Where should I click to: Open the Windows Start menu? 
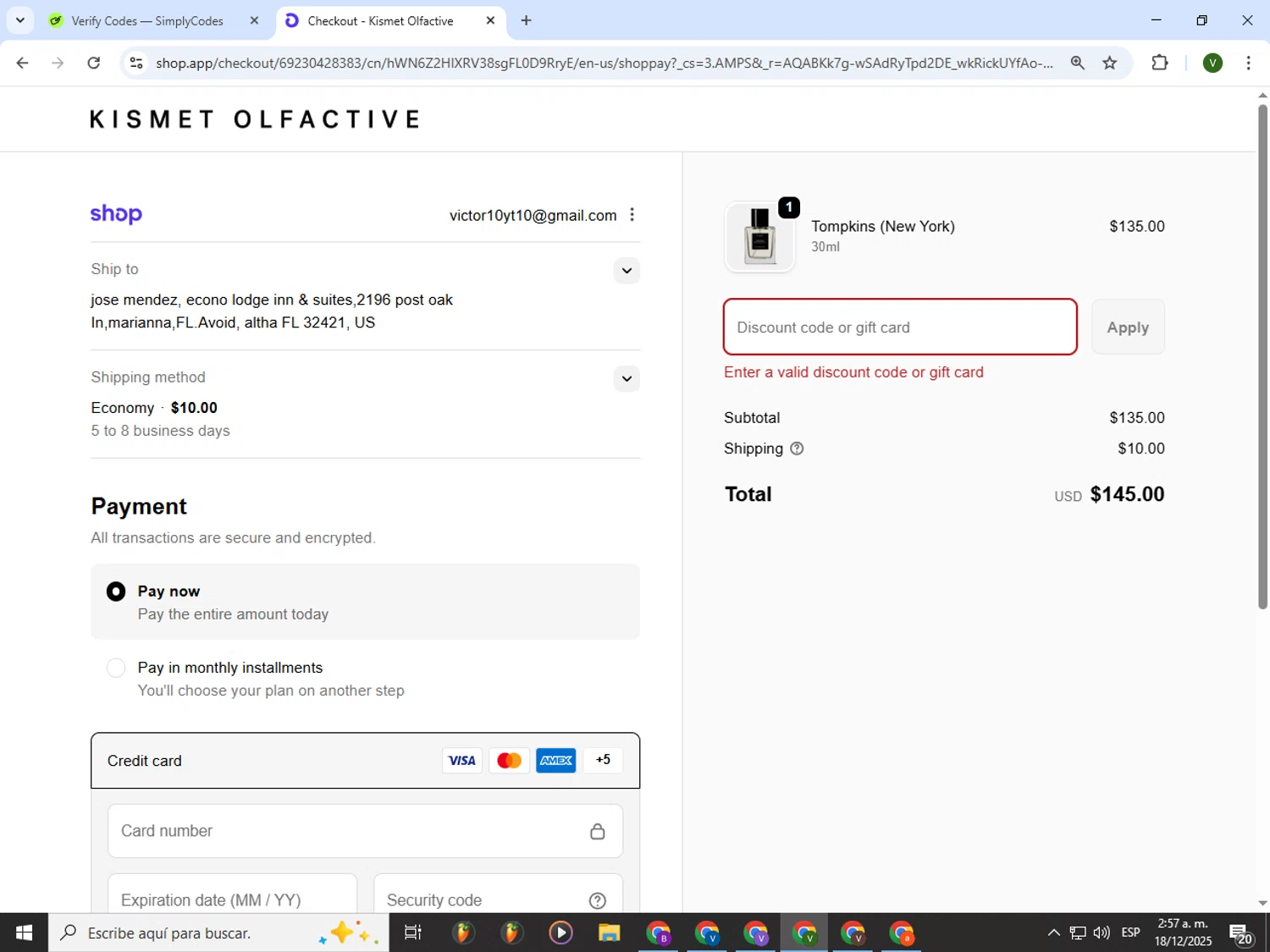pyautogui.click(x=24, y=933)
